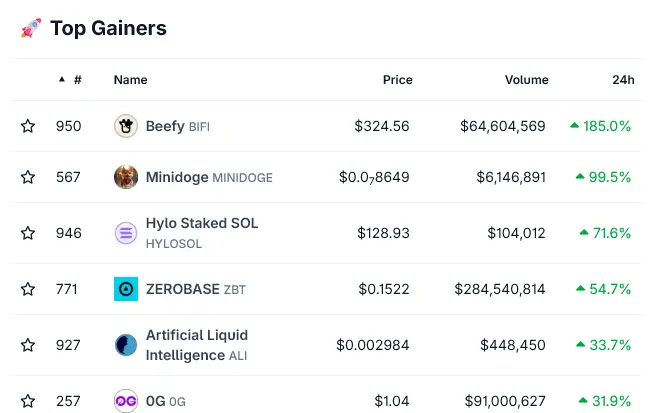The image size is (666, 413).
Task: Favorite Beefy with its star toggle
Action: [x=28, y=126]
